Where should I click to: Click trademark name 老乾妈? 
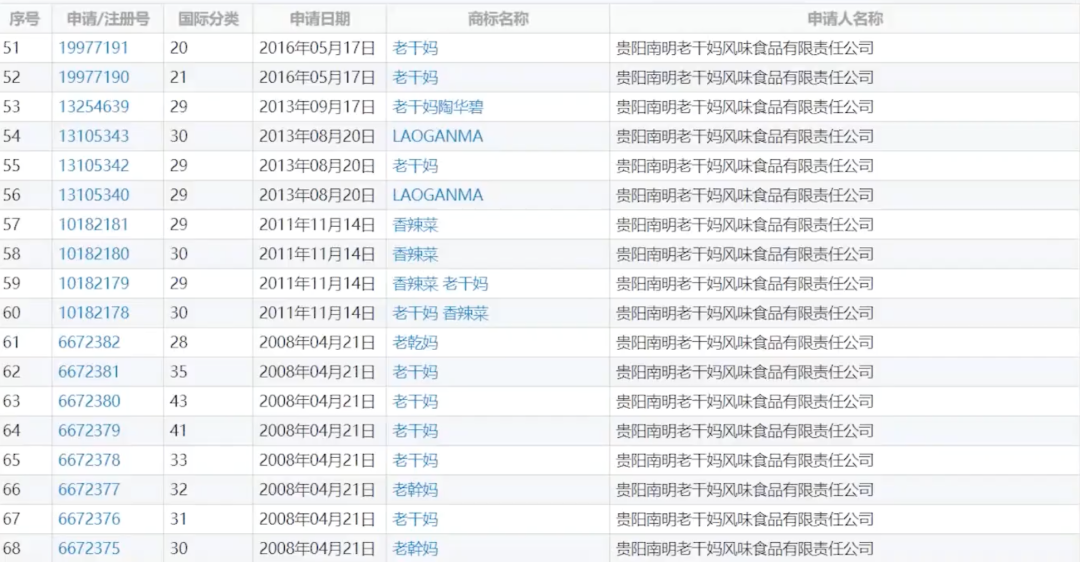415,342
